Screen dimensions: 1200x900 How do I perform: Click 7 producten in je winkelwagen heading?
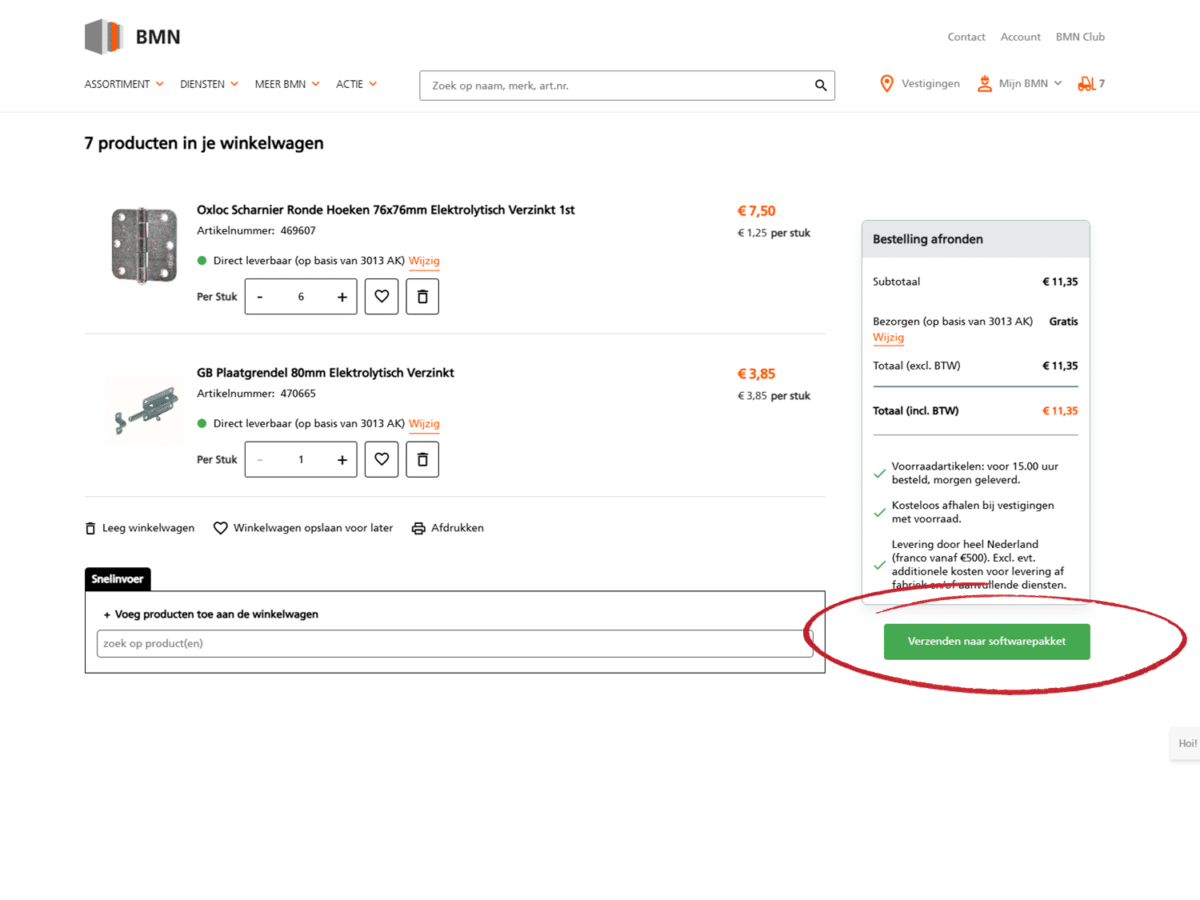coord(204,143)
